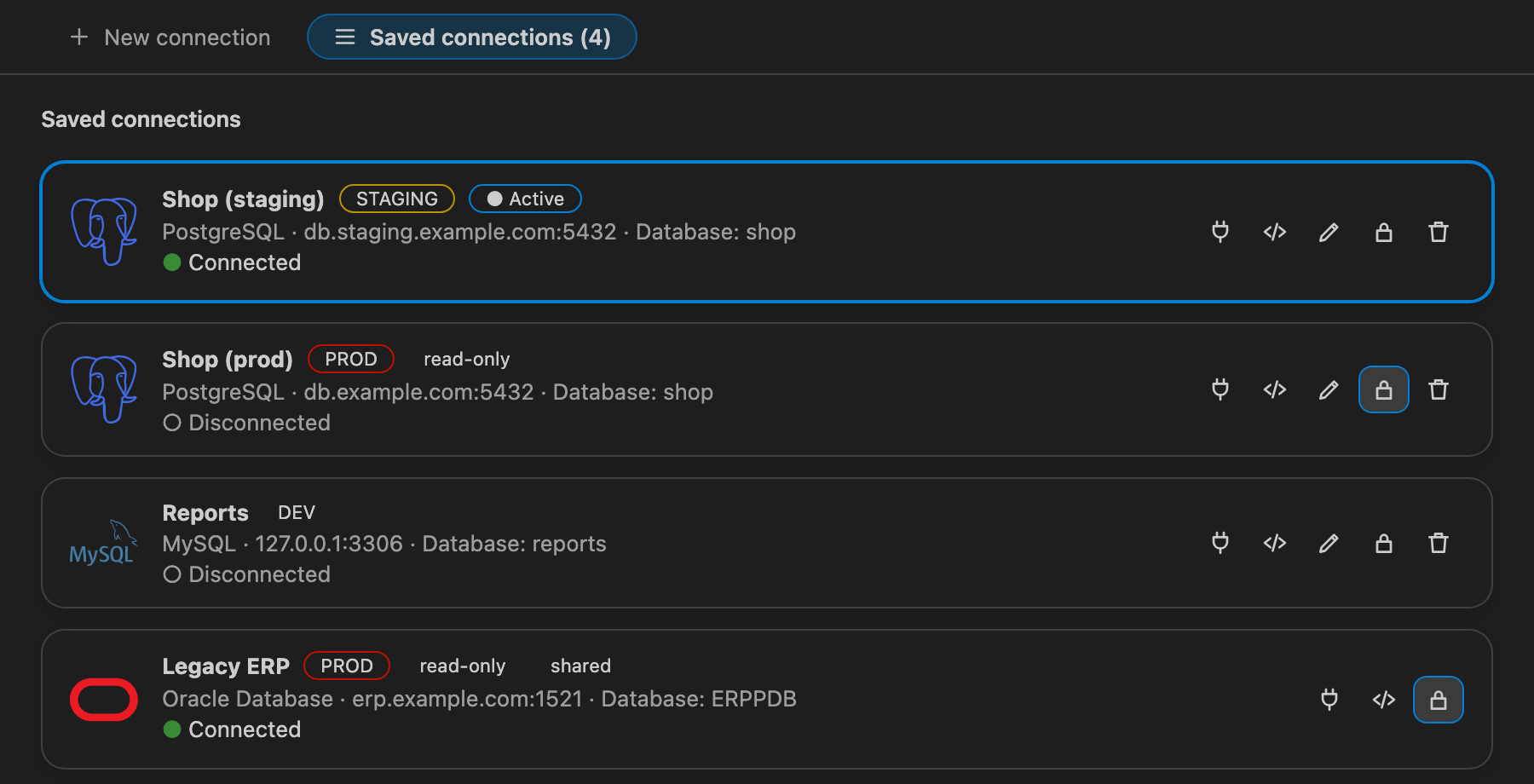Click the connect plug icon for Shop (staging)
Viewport: 1534px width, 784px height.
[x=1220, y=232]
